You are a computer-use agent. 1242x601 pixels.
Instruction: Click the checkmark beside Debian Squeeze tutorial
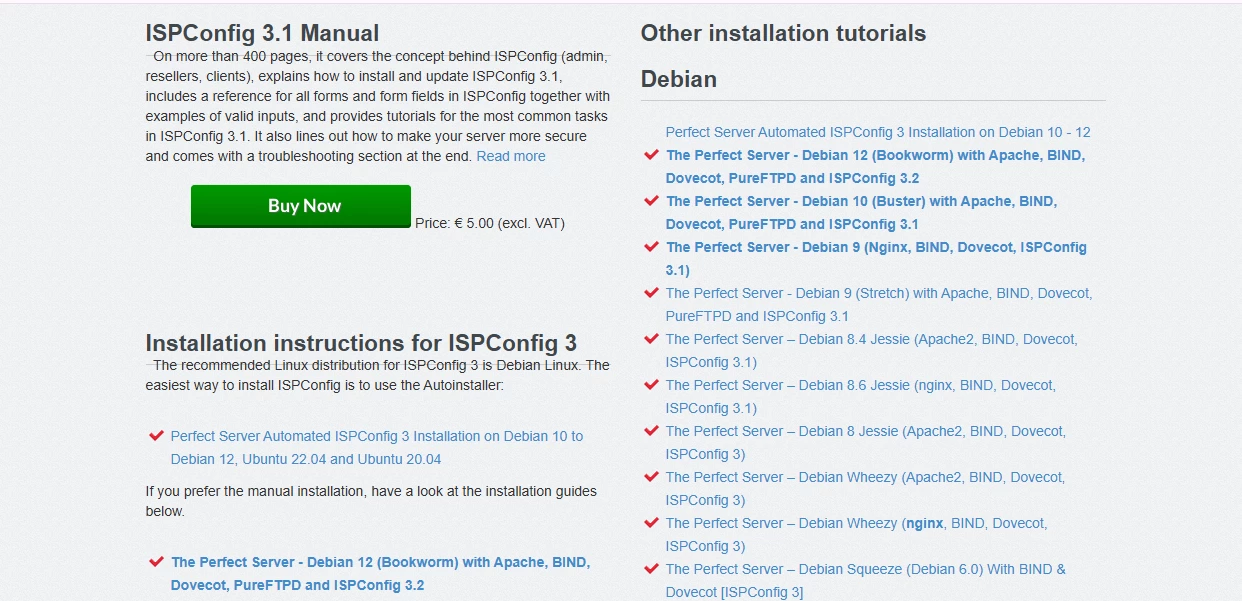652,569
